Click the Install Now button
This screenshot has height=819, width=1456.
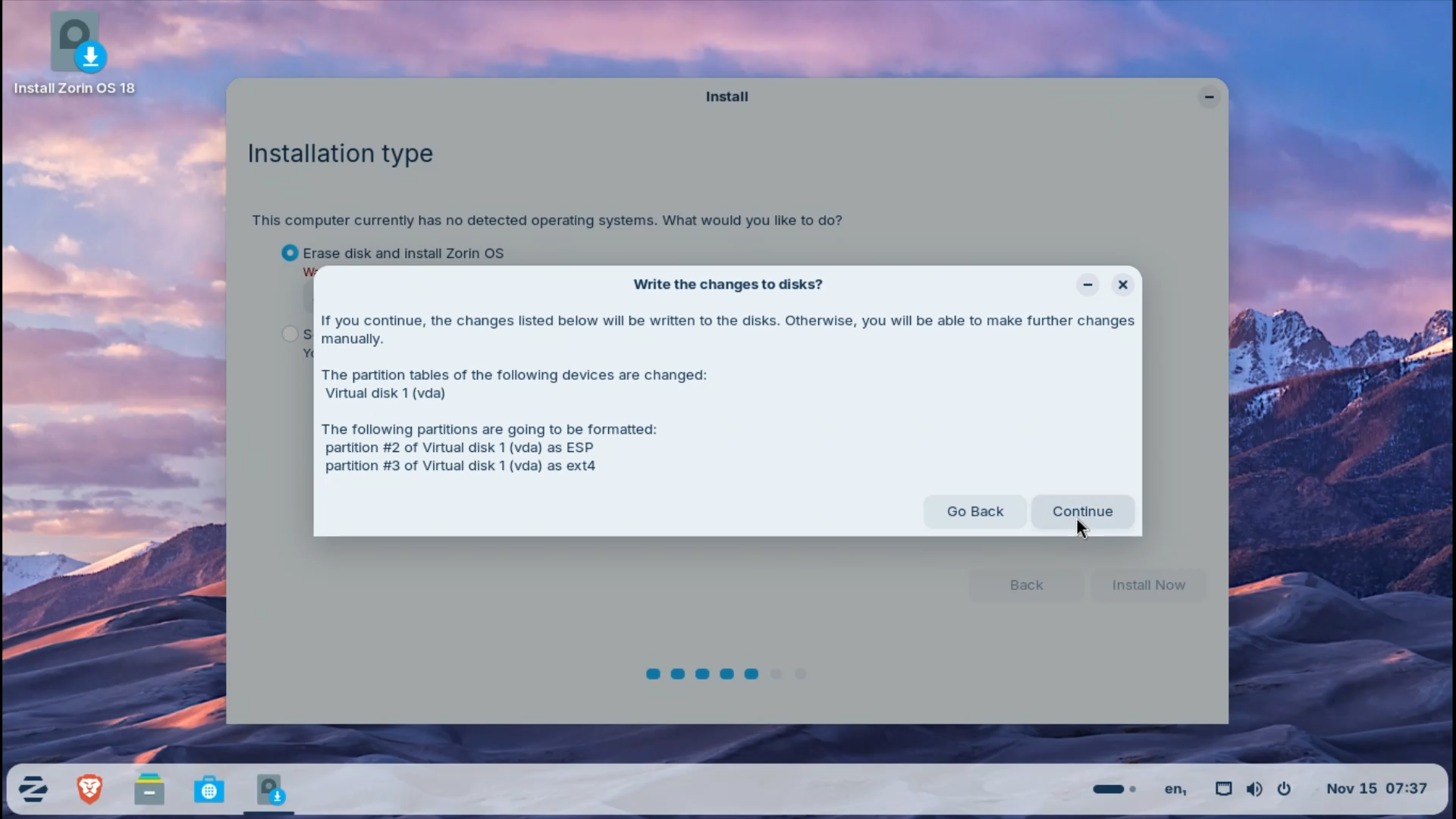(1148, 585)
